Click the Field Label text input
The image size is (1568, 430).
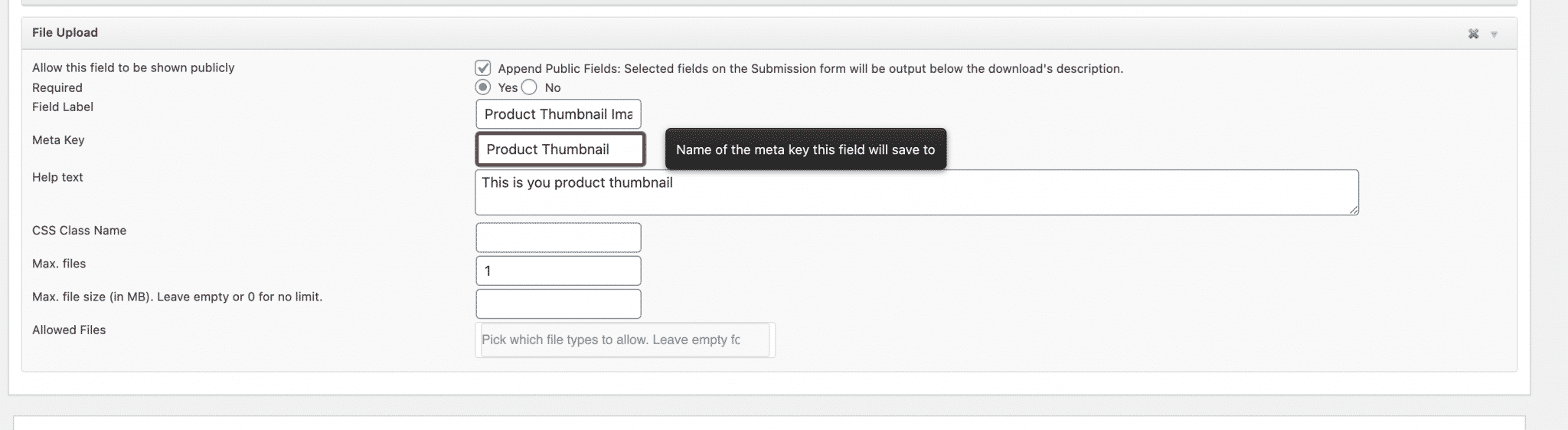[x=558, y=114]
